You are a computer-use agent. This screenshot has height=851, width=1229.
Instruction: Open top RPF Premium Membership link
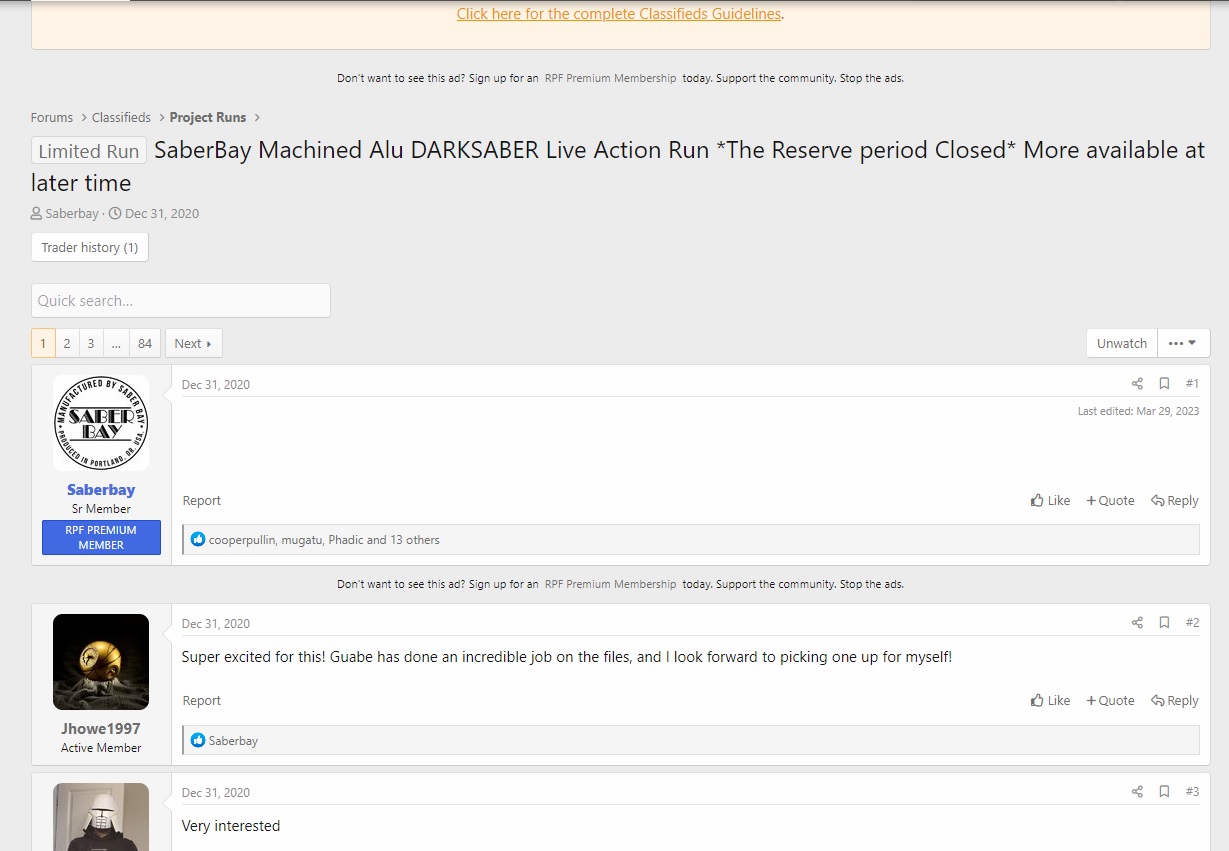[x=610, y=78]
